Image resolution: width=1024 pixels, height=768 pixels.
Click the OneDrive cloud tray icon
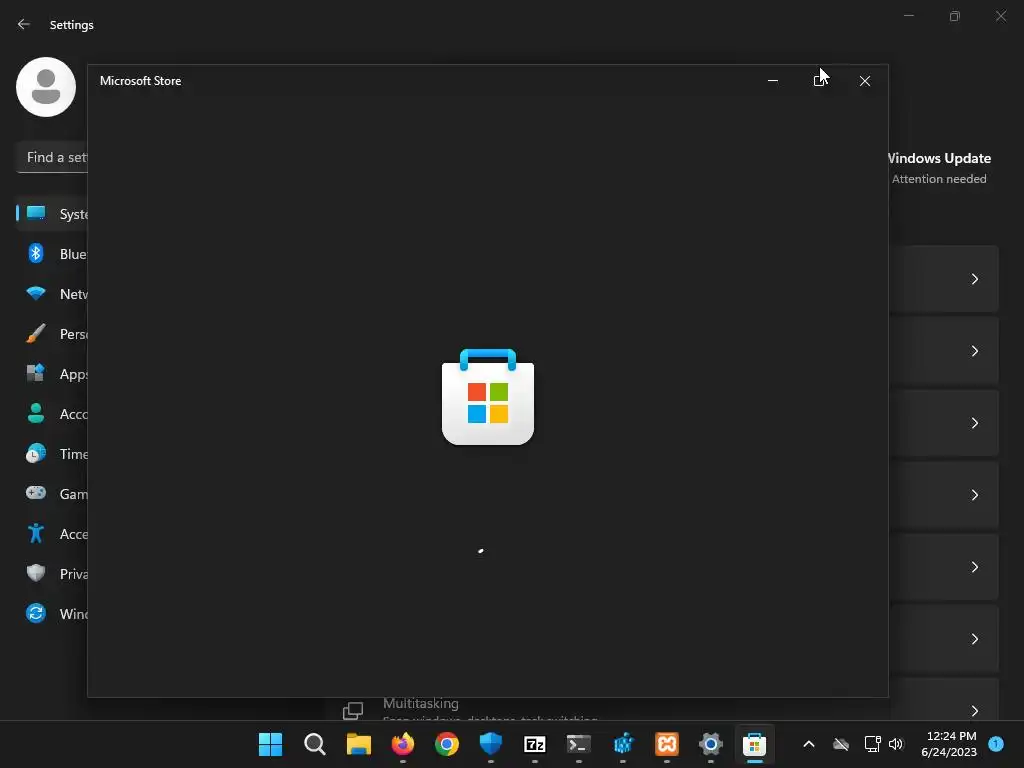click(841, 744)
